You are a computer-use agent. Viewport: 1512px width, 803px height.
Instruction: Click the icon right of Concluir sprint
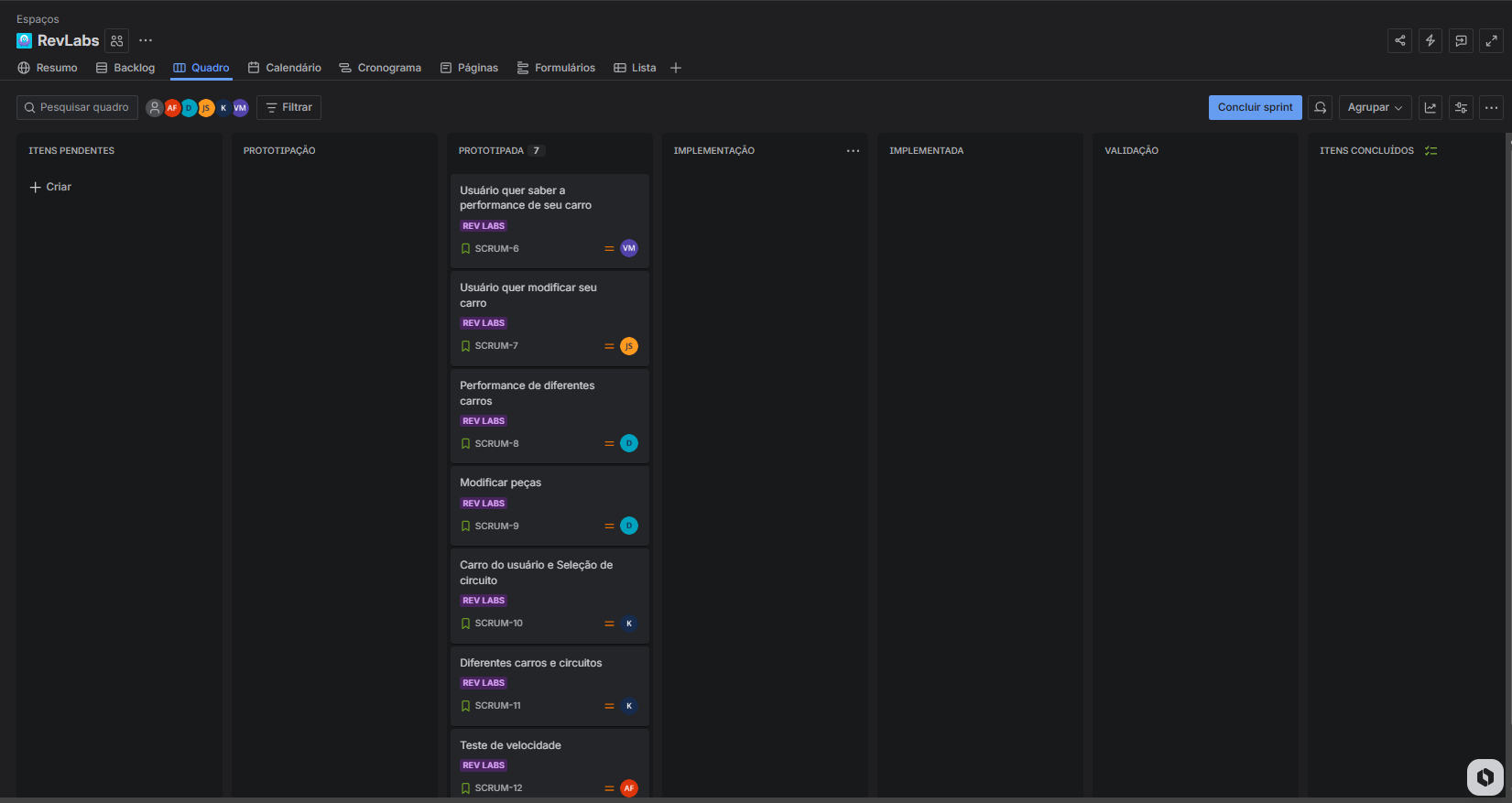tap(1320, 107)
